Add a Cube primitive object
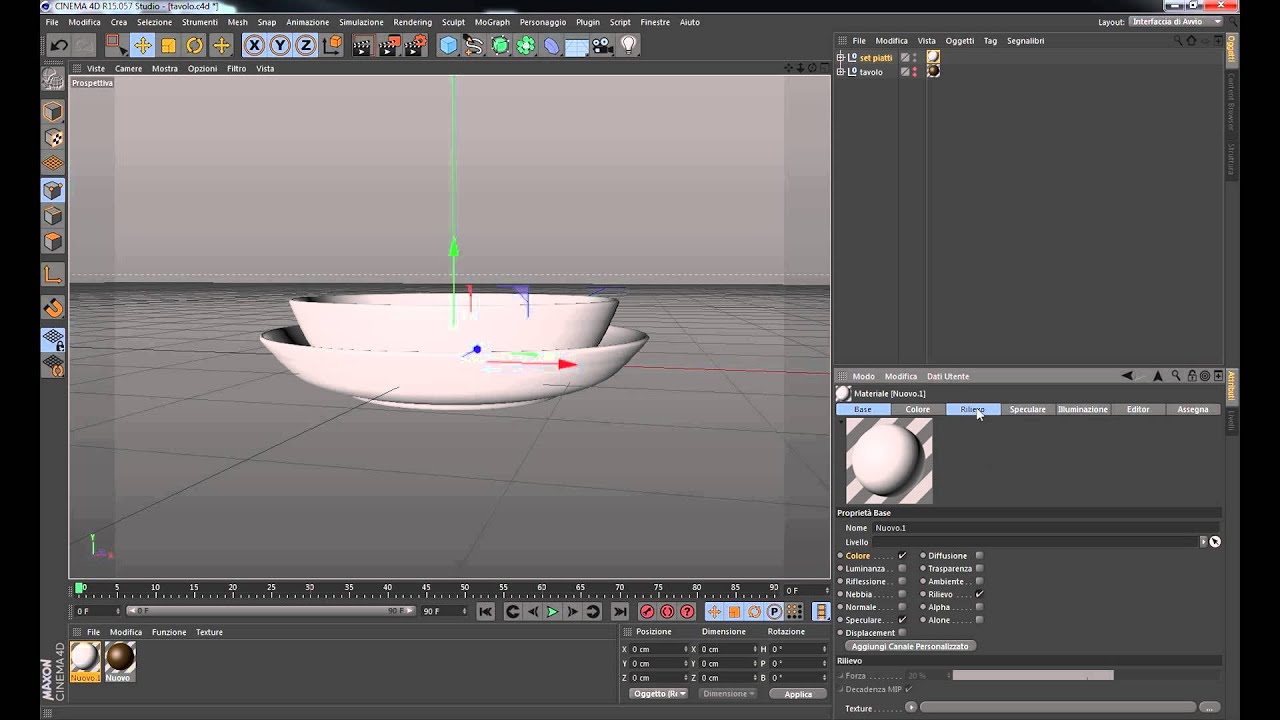This screenshot has width=1280, height=720. 448,45
